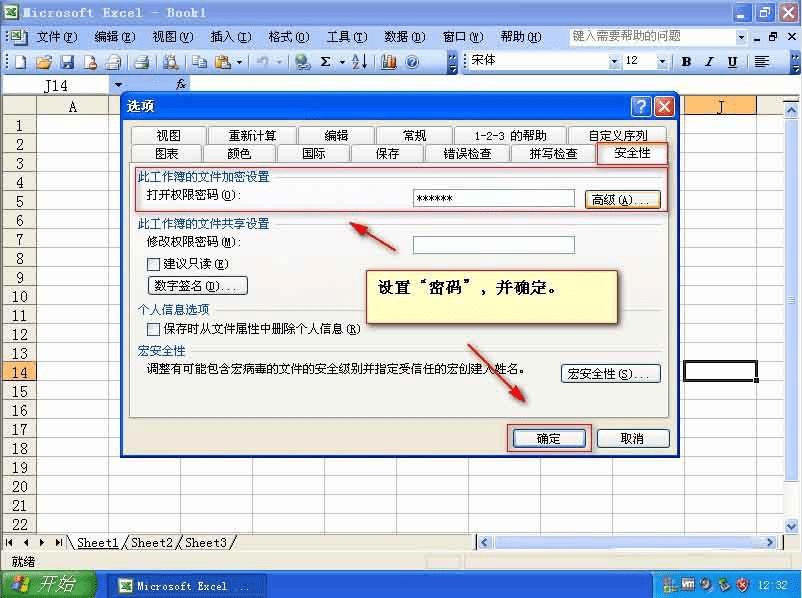Open the 文件(F) menu

(x=57, y=37)
